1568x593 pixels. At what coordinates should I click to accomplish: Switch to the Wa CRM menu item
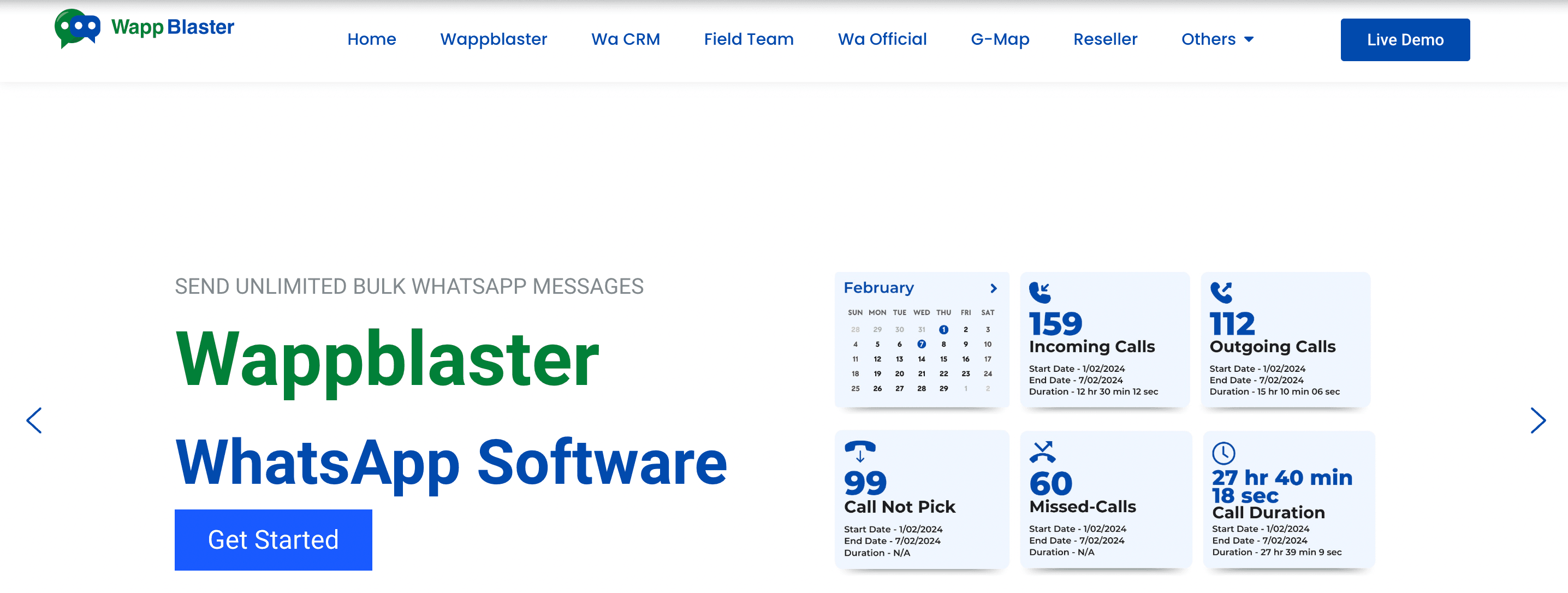625,39
